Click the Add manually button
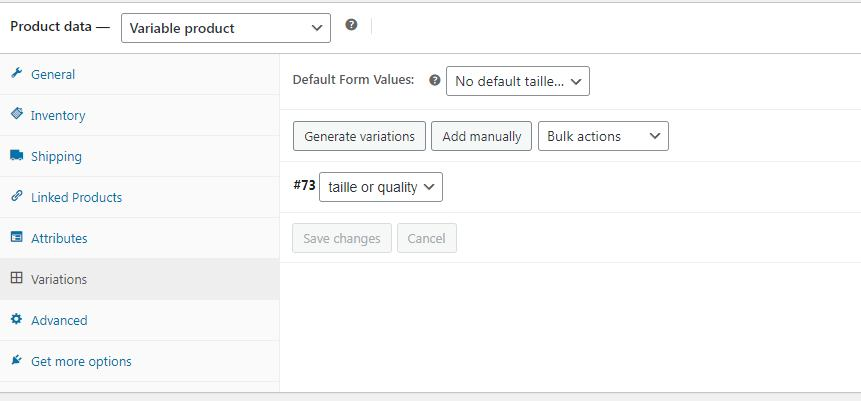The image size is (861, 401). pos(481,136)
